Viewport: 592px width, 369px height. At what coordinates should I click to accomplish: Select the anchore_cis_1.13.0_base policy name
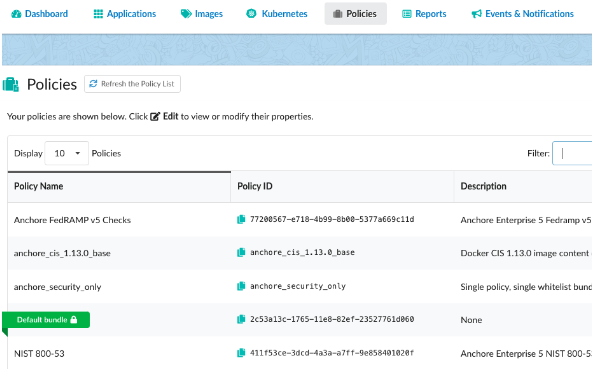(62, 253)
